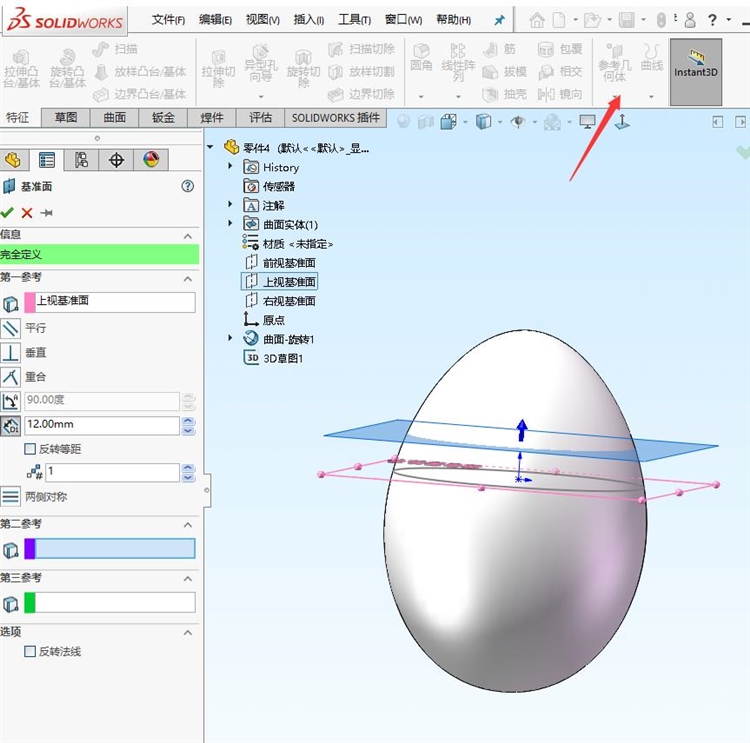Screen dimensions: 750x743
Task: Select the Swept Boss (扫描) tool
Action: (x=115, y=49)
